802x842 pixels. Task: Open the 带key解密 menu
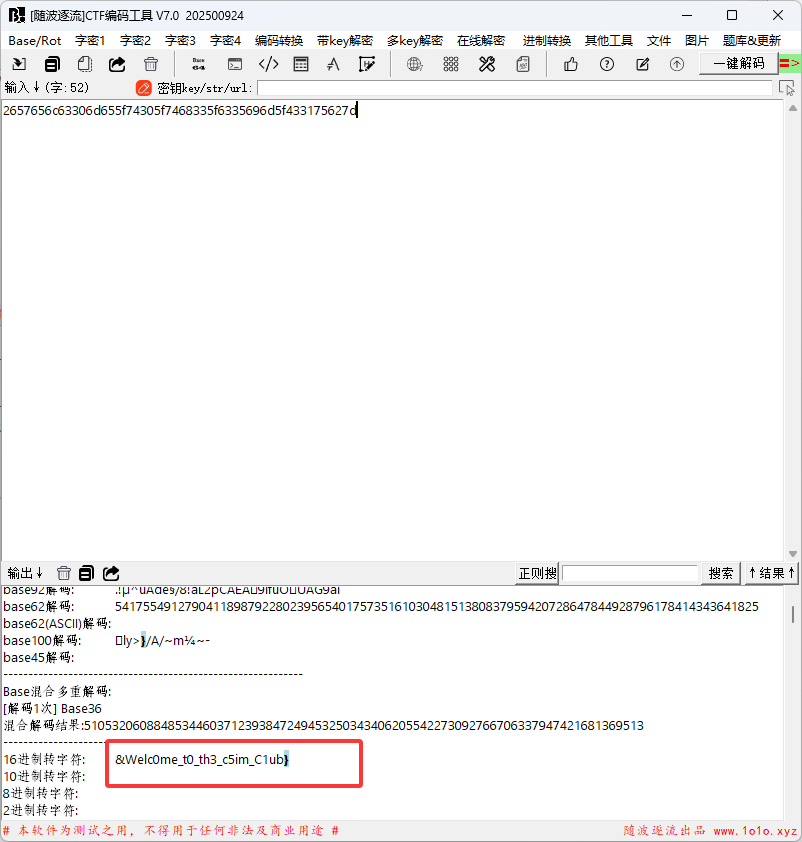tap(345, 41)
